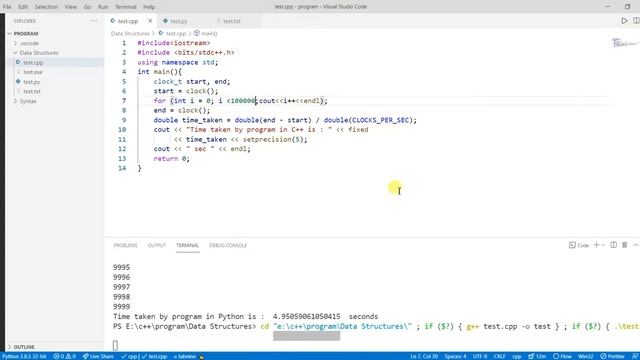Click the main() symbol icon in breadcrumb
Image resolution: width=640 pixels, height=360 pixels.
(197, 33)
